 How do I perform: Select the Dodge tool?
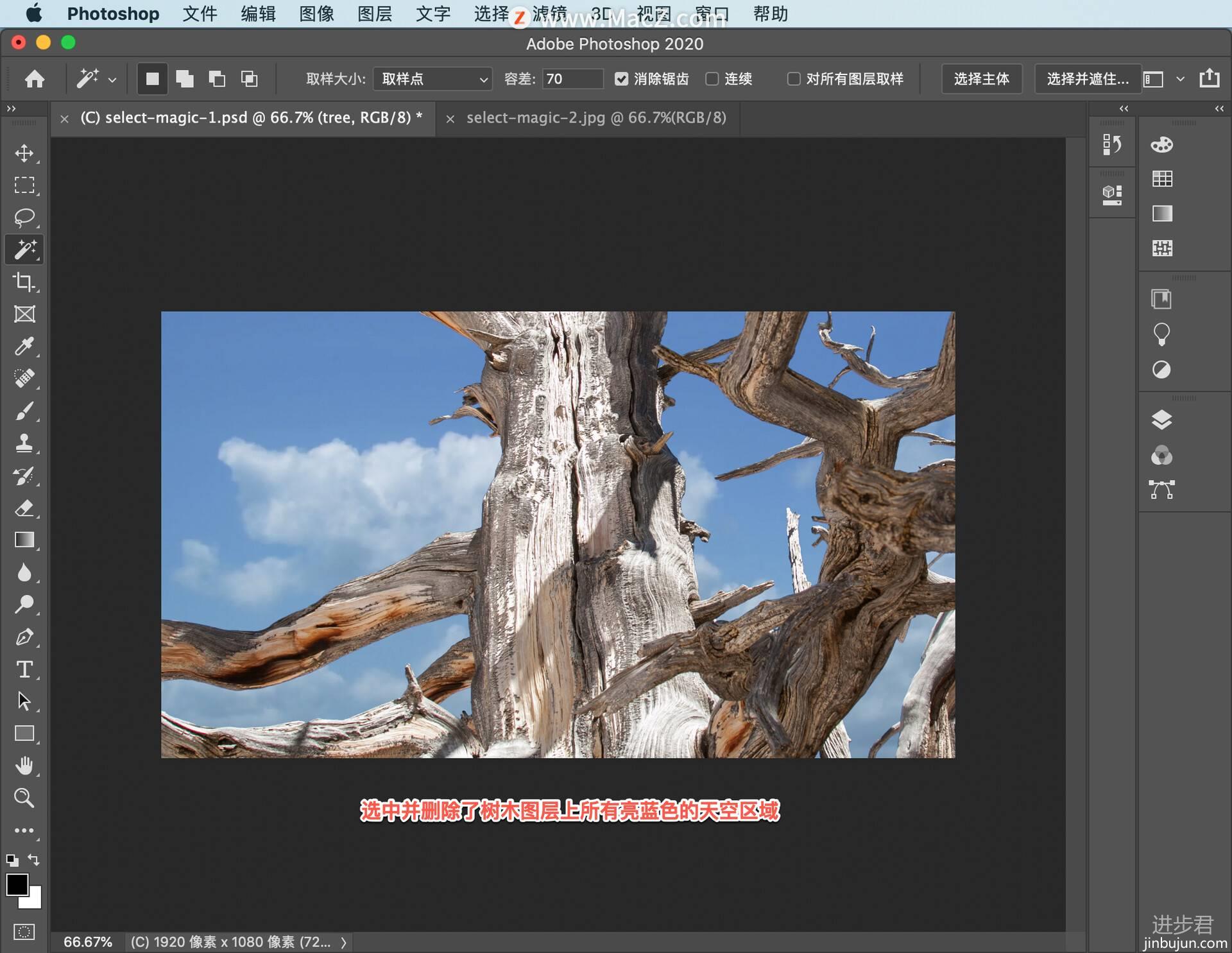tap(24, 605)
